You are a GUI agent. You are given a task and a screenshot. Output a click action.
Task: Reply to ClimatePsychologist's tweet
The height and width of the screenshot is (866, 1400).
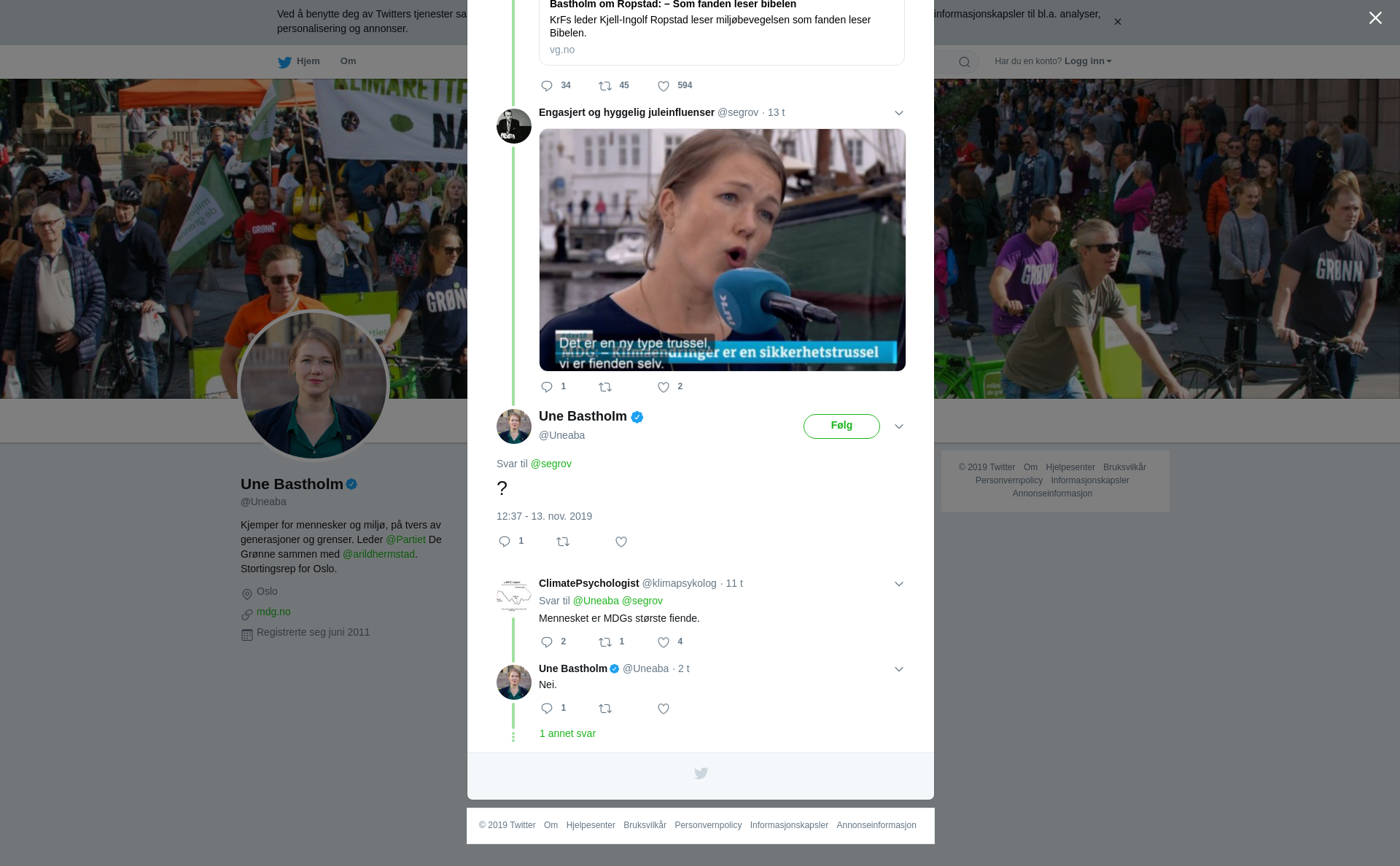(547, 642)
